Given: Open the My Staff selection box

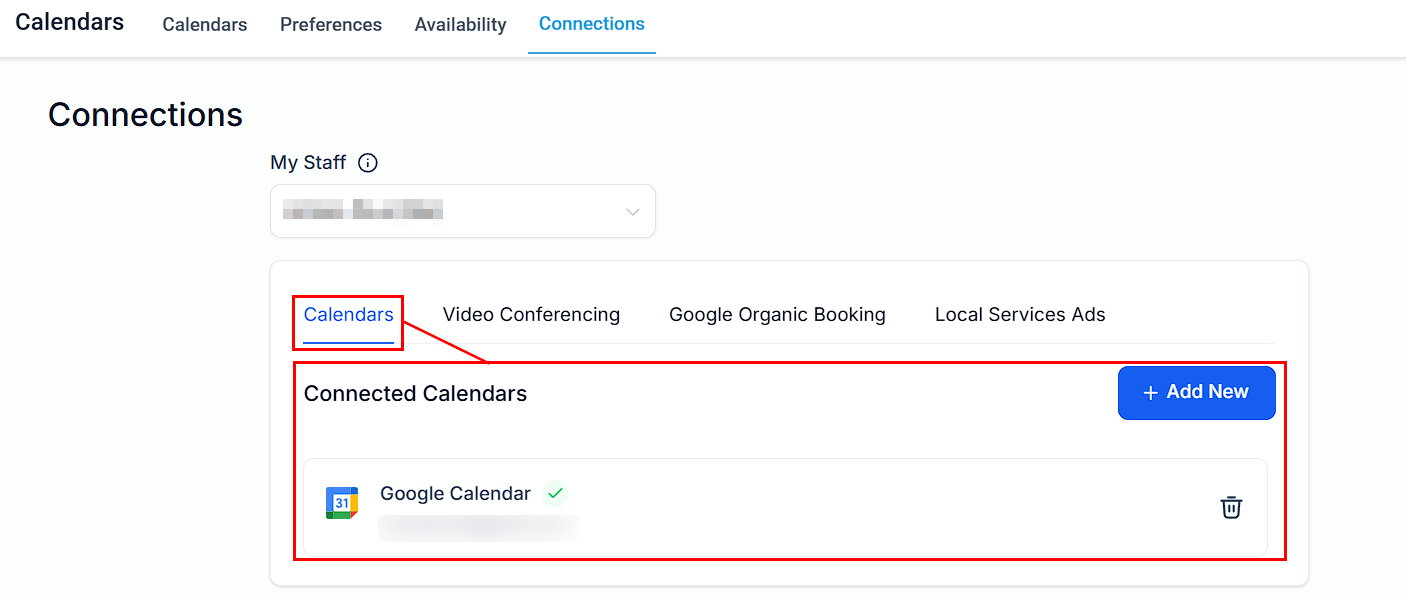Looking at the screenshot, I should click(463, 211).
